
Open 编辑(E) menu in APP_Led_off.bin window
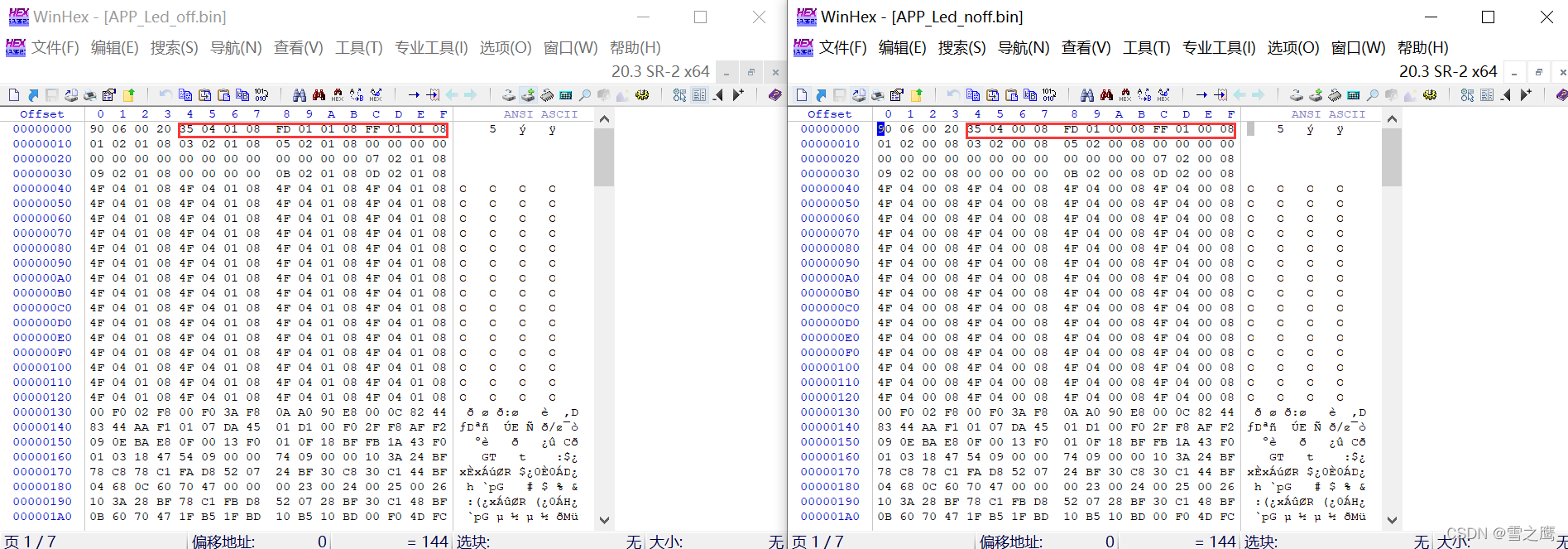coord(114,47)
